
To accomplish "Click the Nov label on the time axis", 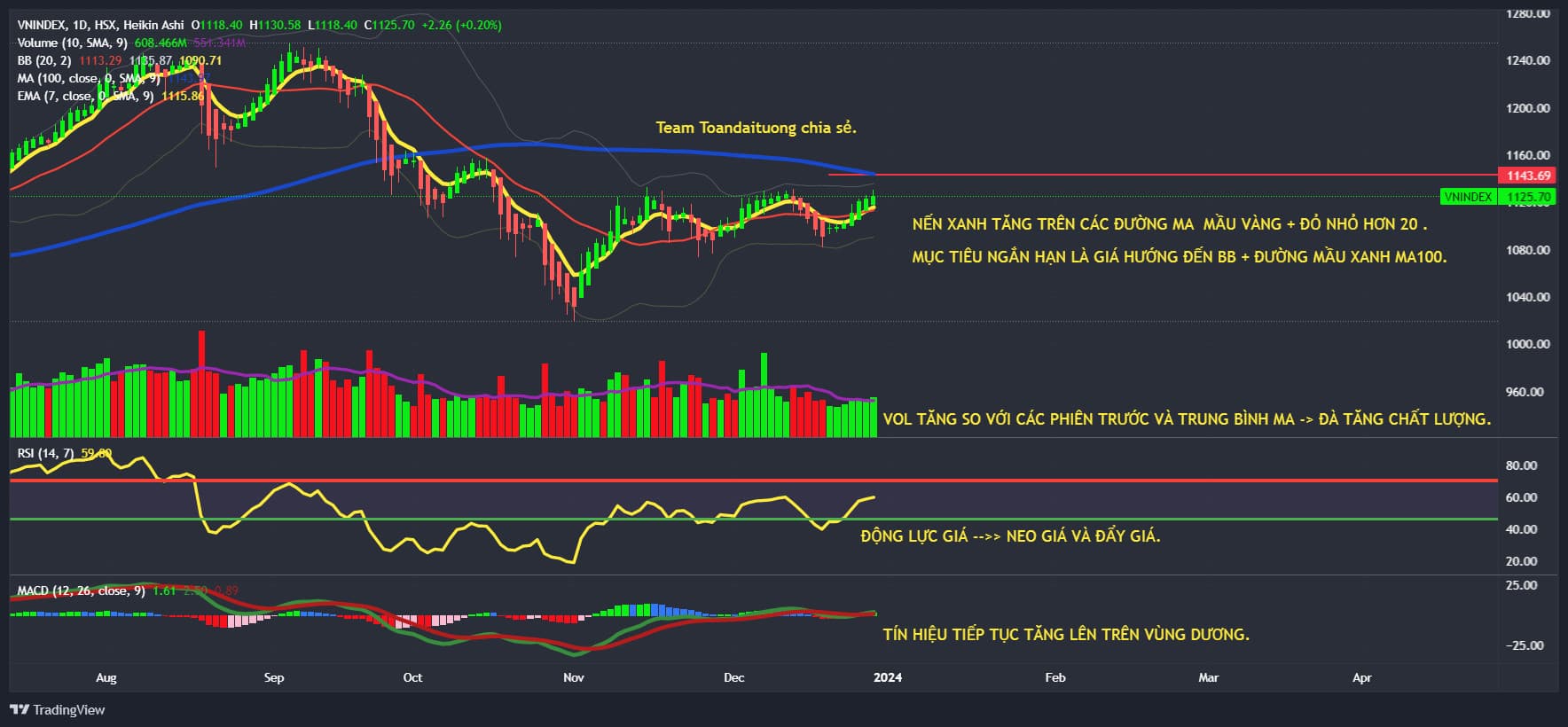I will (574, 677).
